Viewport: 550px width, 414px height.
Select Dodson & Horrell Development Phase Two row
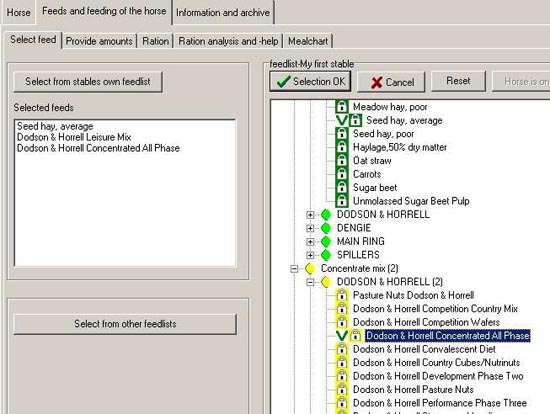tap(438, 376)
